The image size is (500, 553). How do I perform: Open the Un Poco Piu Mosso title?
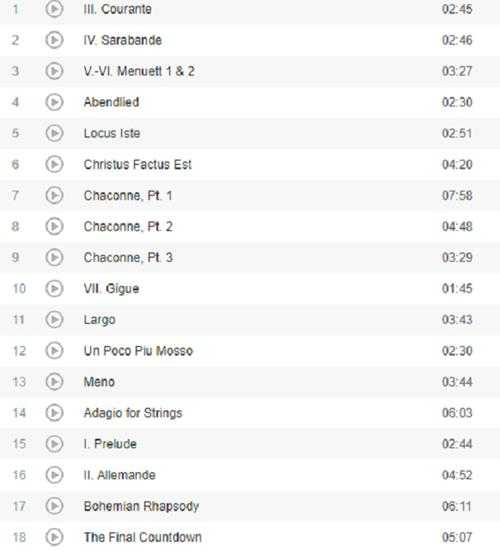point(138,351)
